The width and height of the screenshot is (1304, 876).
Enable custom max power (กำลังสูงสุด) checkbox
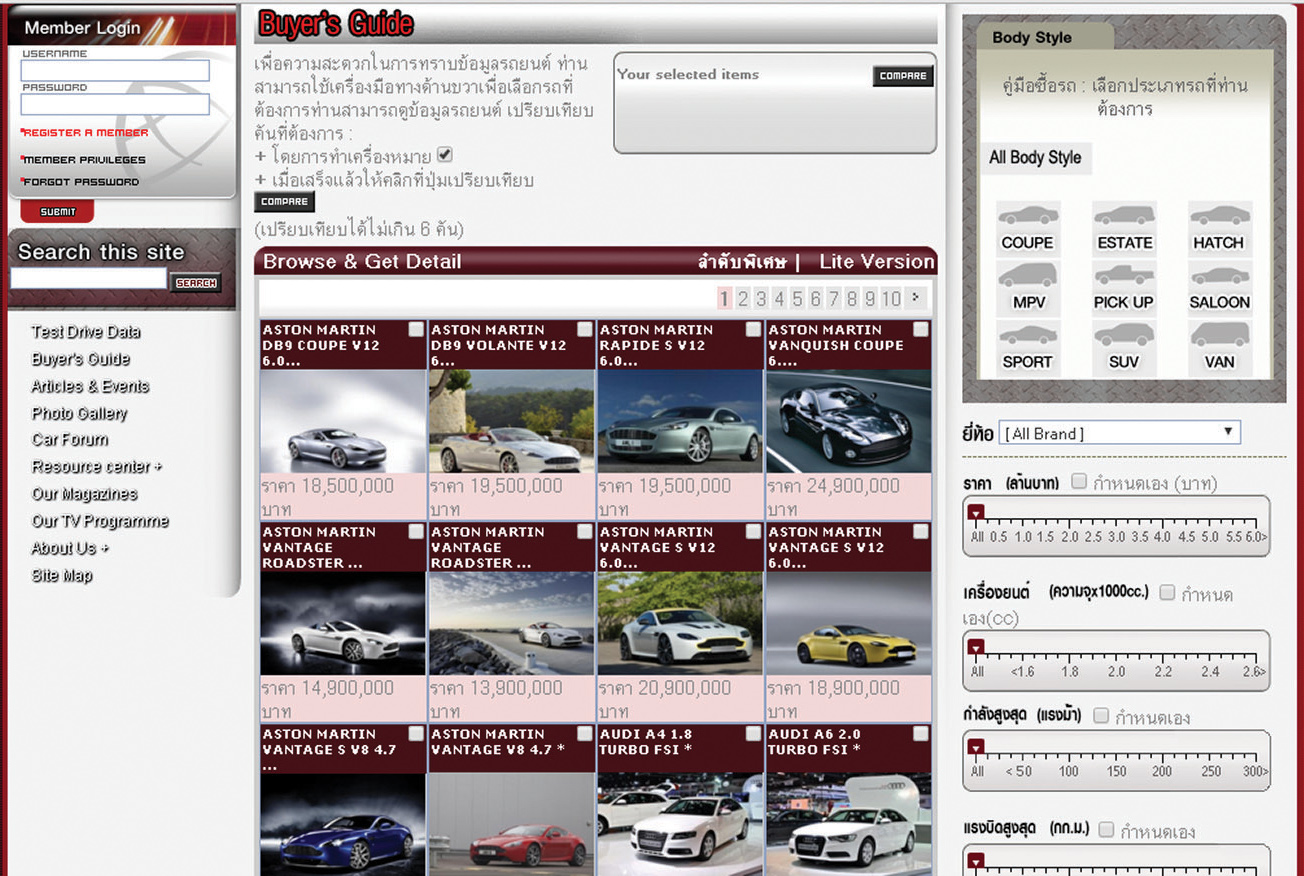1101,716
